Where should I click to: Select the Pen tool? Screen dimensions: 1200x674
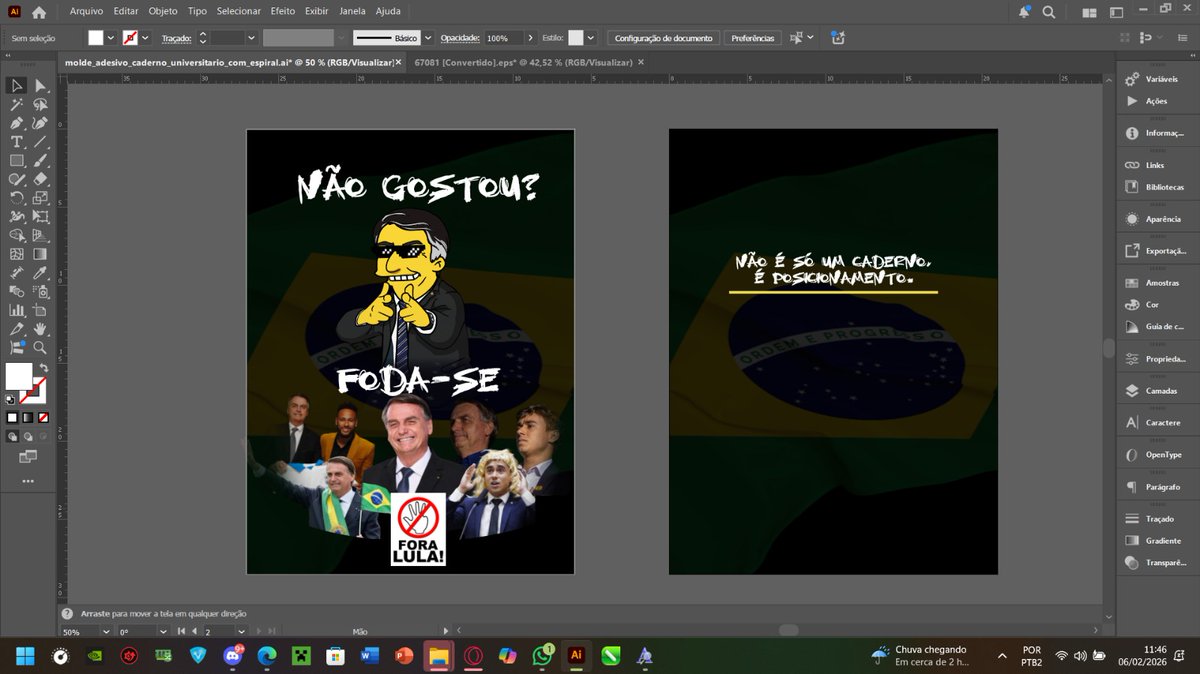tap(17, 123)
